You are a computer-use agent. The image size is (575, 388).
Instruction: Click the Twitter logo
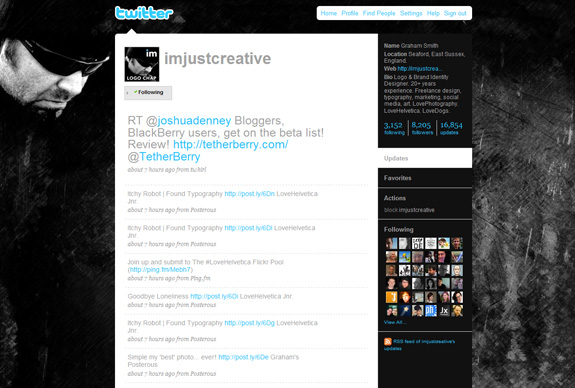tap(144, 13)
